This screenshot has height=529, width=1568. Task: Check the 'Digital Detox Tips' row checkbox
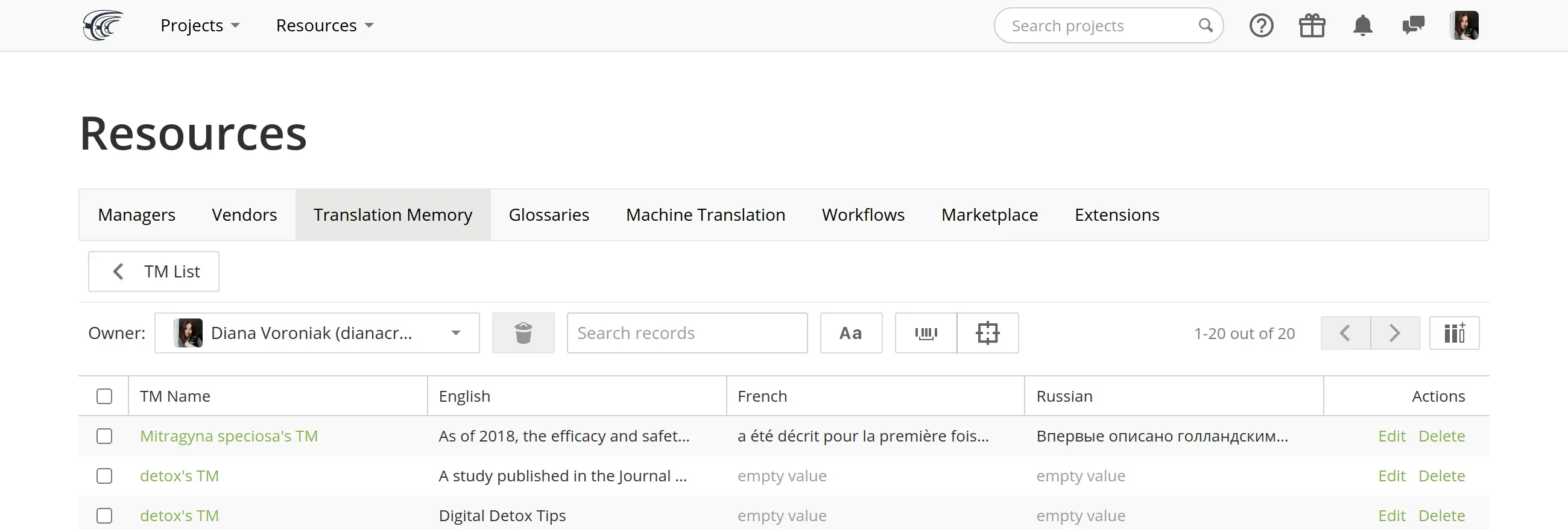(x=104, y=516)
